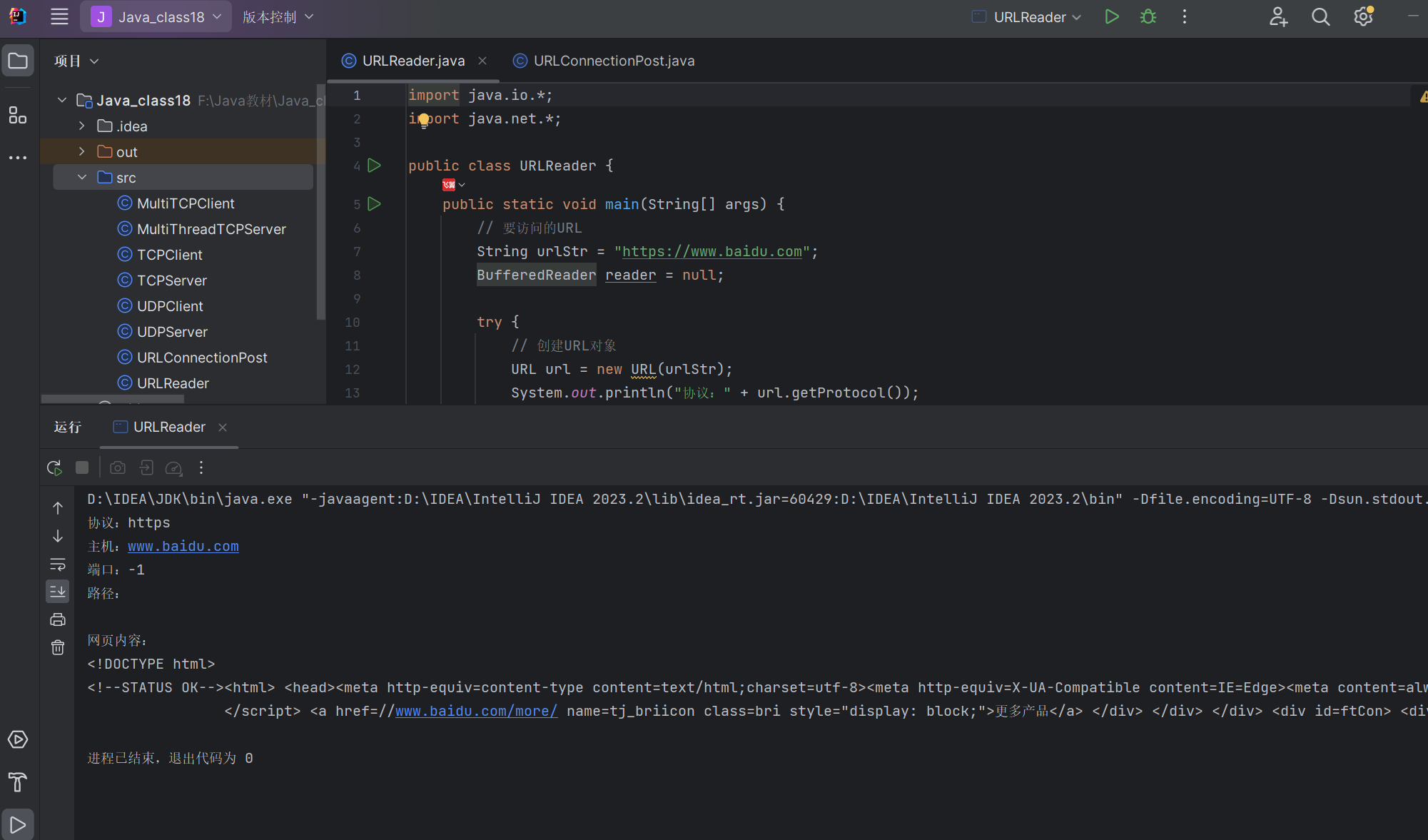Click the https://www.baidu.com string in code
This screenshot has height=840, width=1428.
click(x=712, y=251)
